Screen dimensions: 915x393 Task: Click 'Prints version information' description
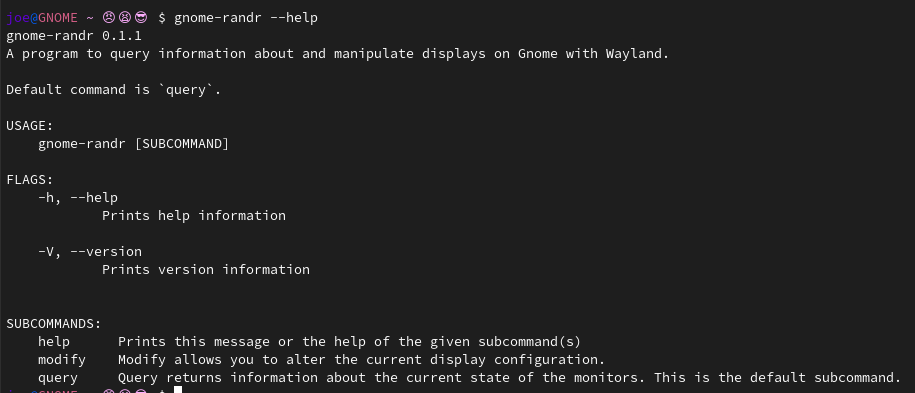(x=206, y=269)
